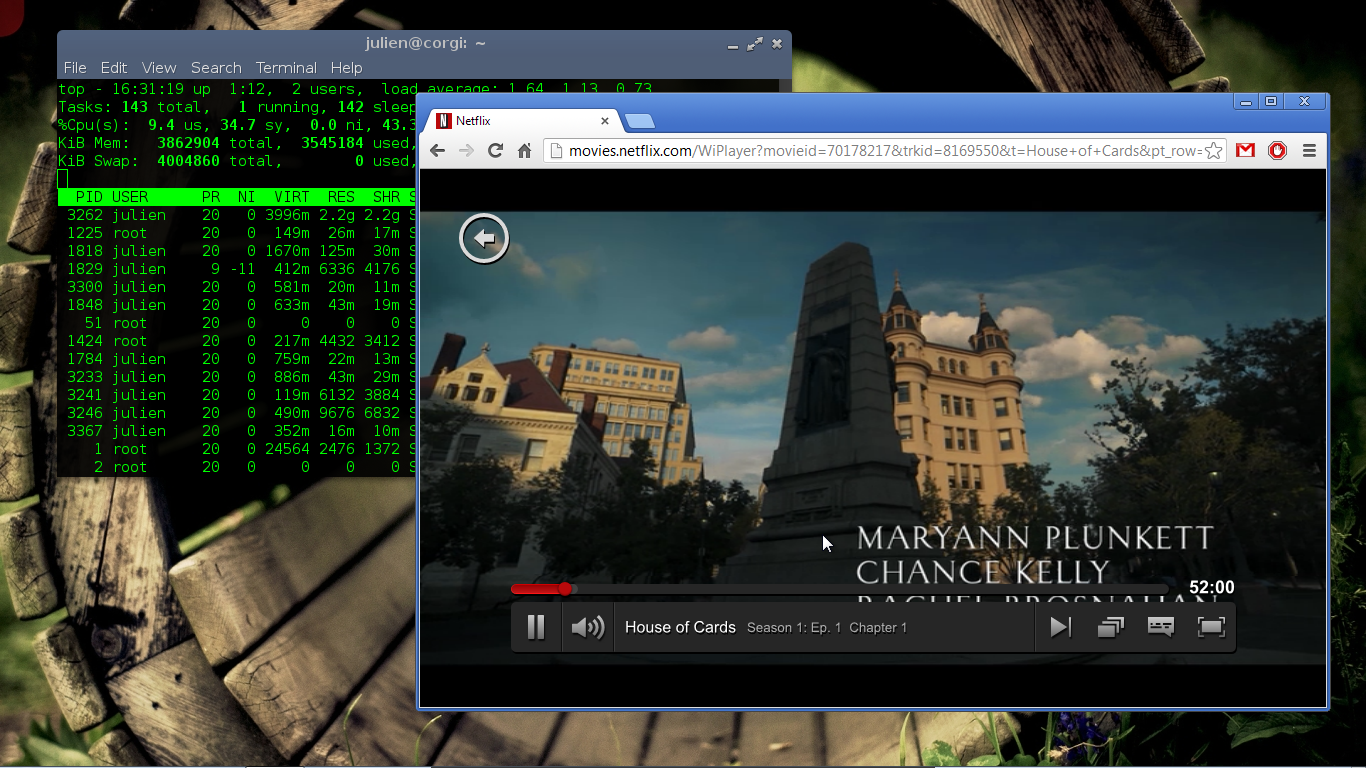1366x768 pixels.
Task: Minimize the terminal window
Action: pos(733,44)
